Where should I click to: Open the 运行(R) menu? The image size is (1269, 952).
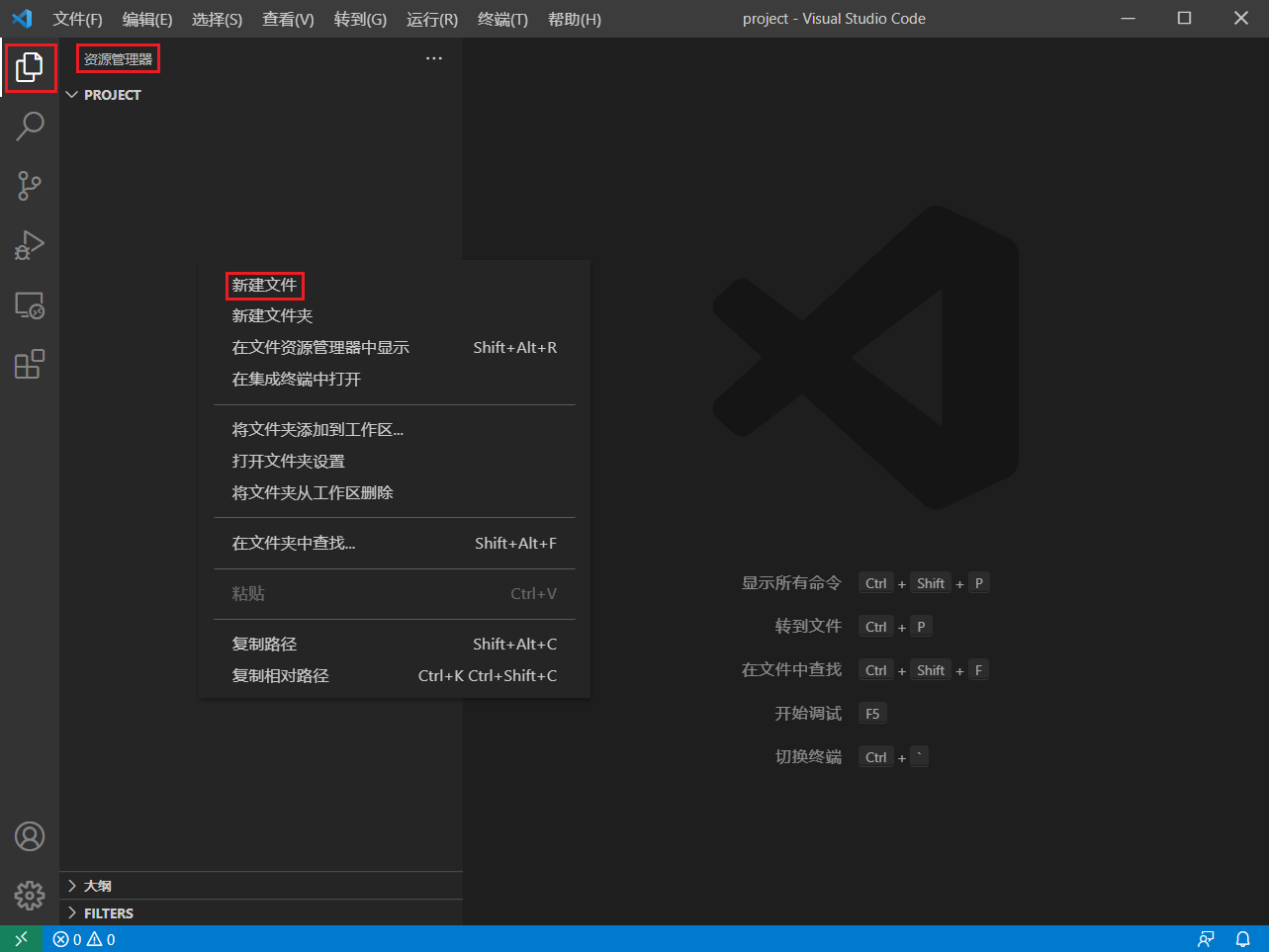pos(432,19)
